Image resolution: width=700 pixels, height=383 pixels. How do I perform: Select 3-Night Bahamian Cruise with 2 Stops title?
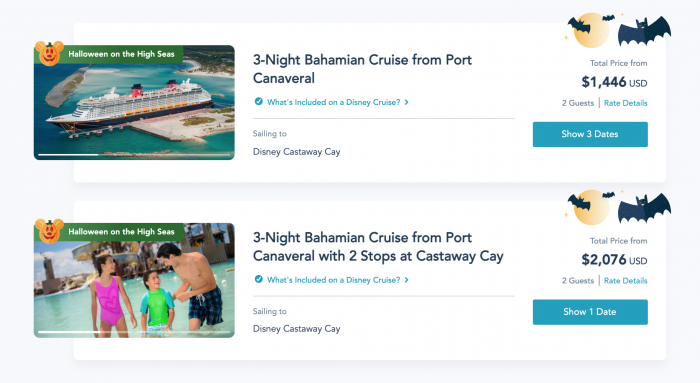coord(378,247)
